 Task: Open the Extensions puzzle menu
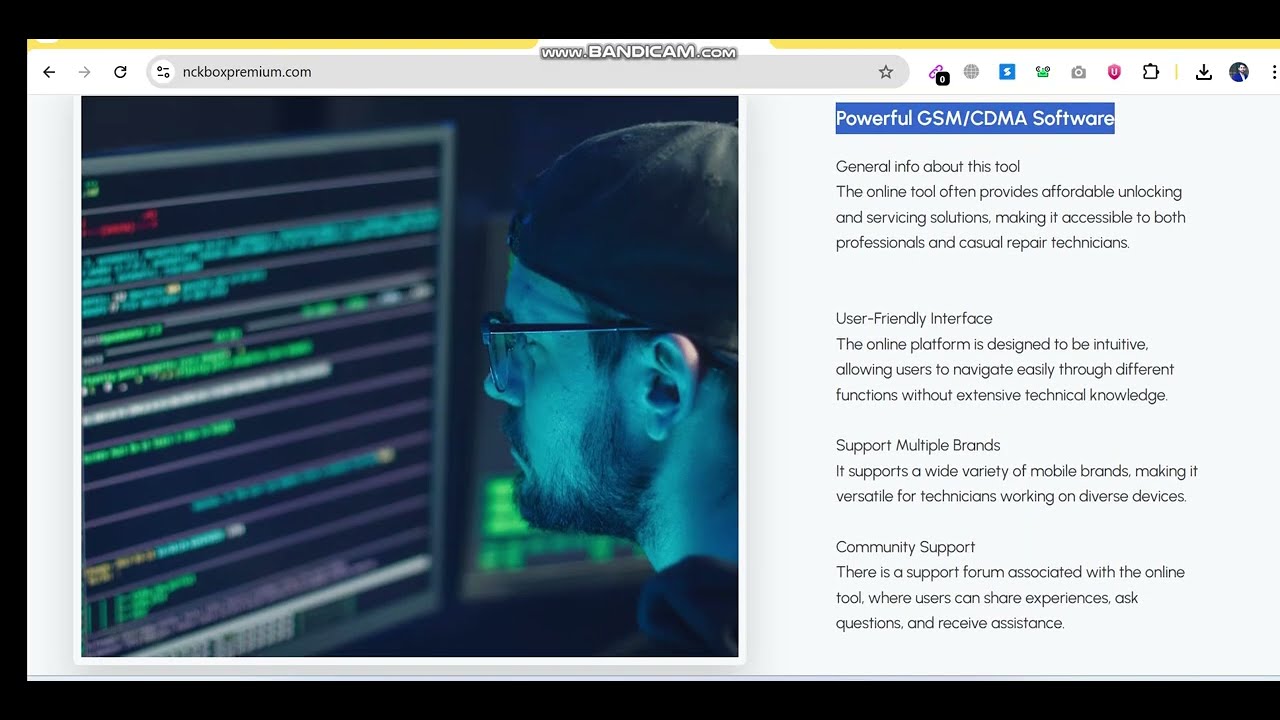click(x=1150, y=72)
